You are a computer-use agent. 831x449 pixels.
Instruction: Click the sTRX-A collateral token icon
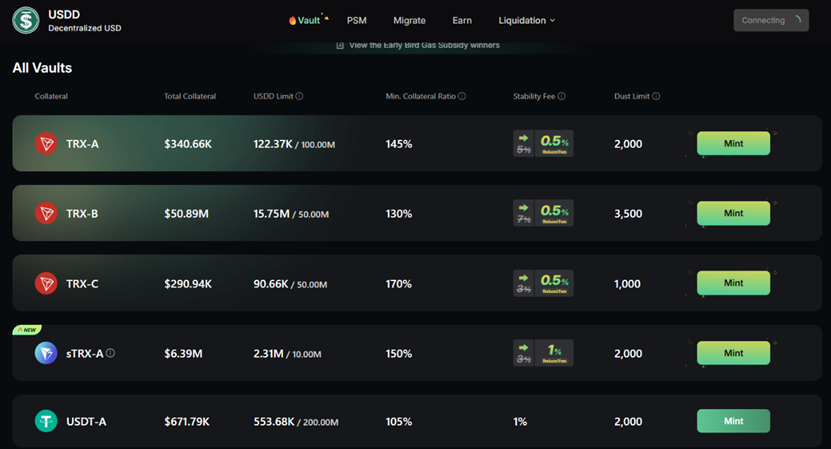point(46,353)
